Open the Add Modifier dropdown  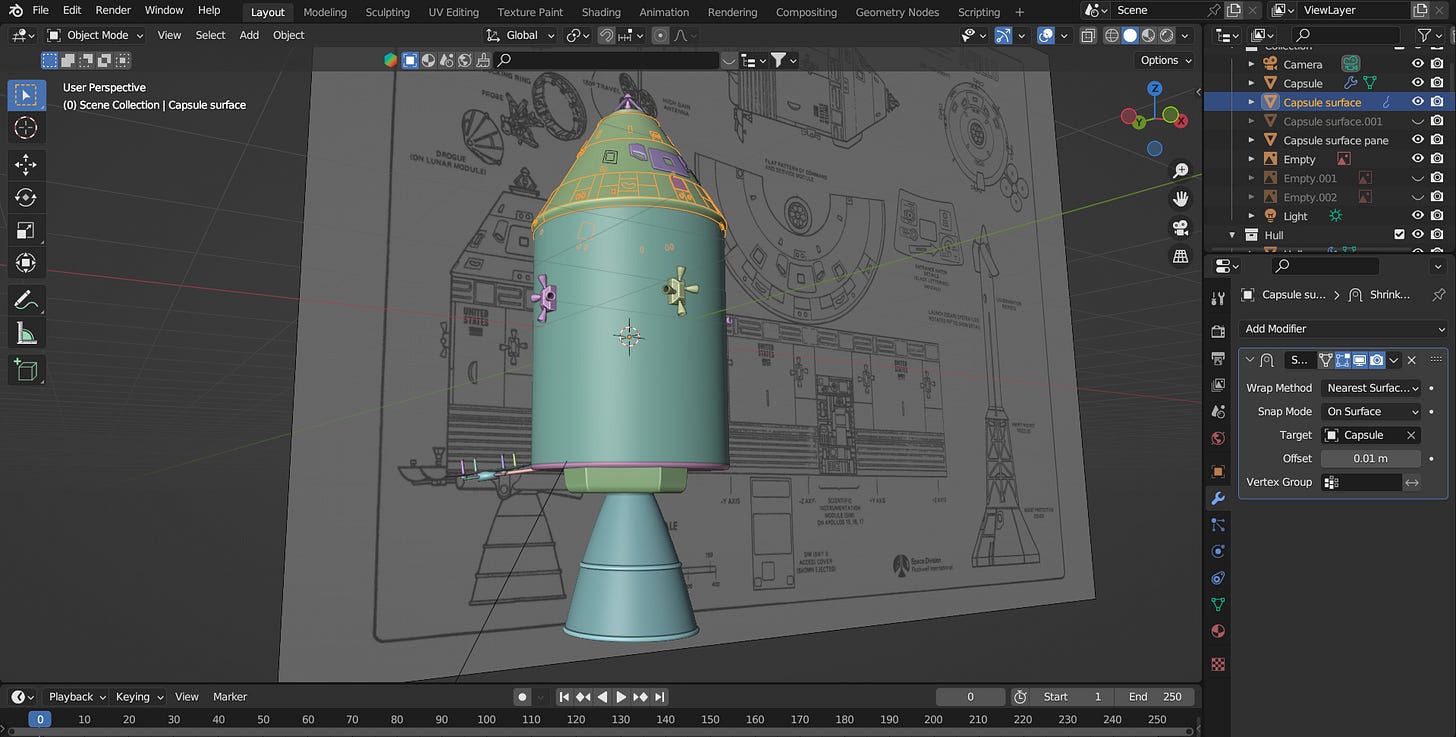pyautogui.click(x=1343, y=329)
